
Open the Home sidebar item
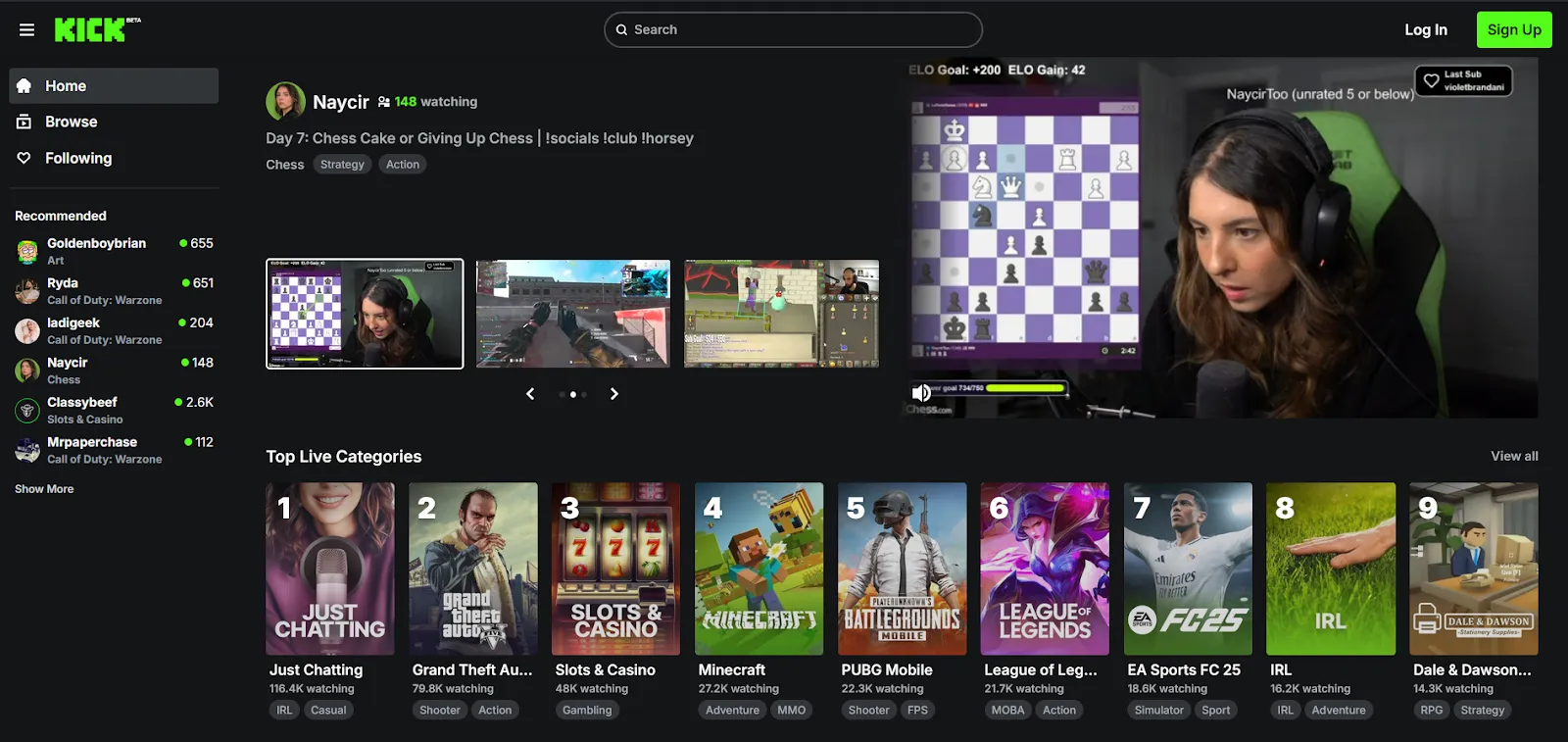(114, 86)
